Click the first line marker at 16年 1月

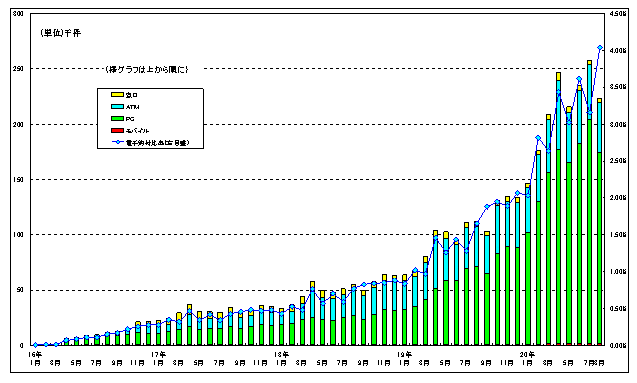(35, 345)
